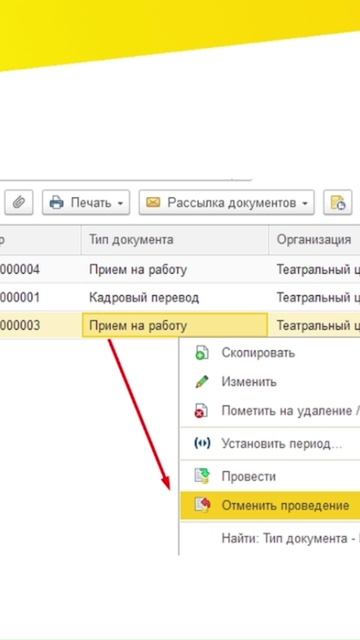Click the pencil icon beside Изменить
The image size is (360, 640).
coord(202,382)
